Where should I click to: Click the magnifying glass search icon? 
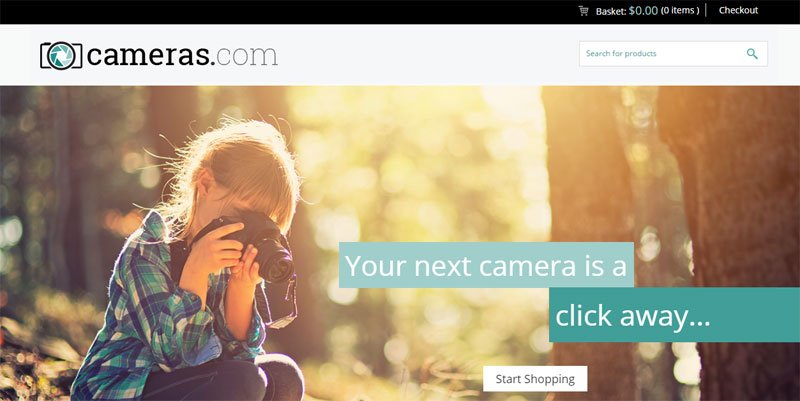click(752, 54)
